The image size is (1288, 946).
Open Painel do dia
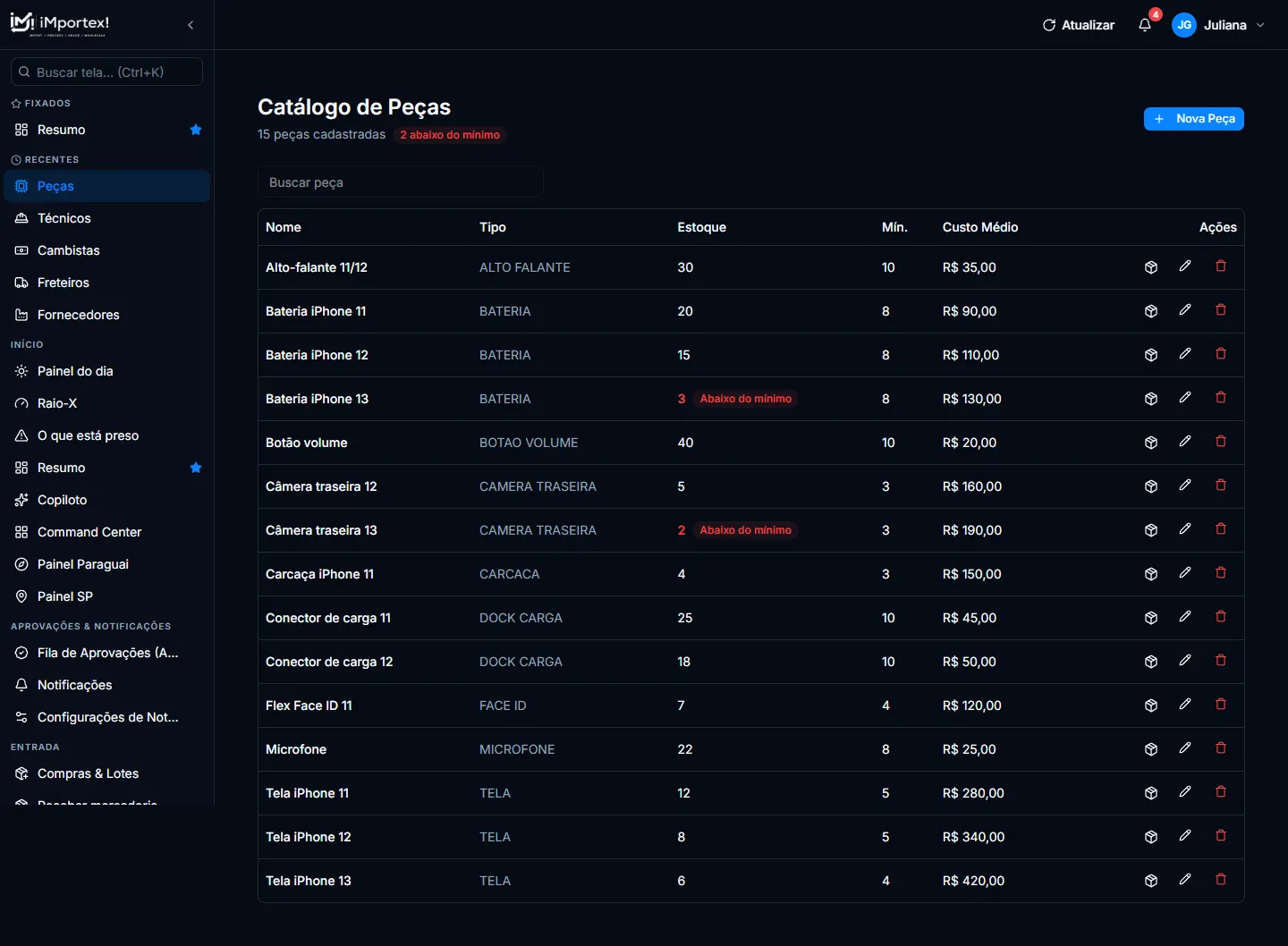click(x=107, y=371)
